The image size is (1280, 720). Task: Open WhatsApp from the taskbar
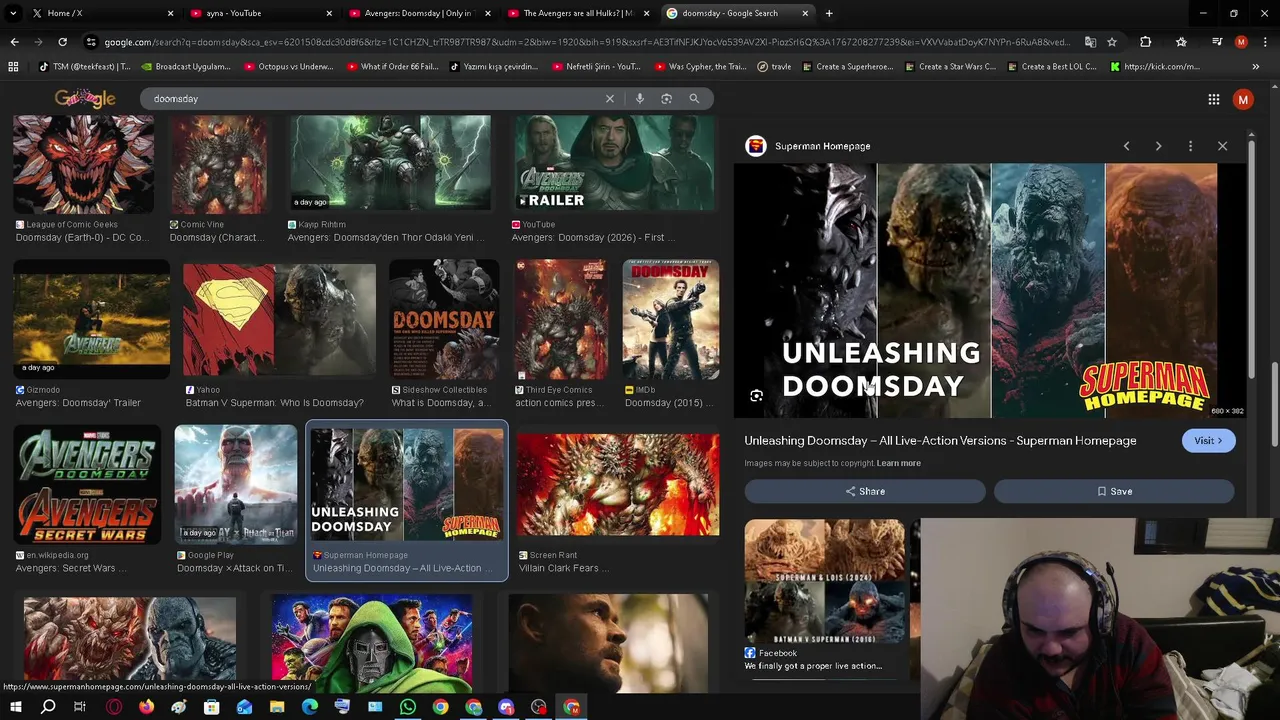coord(407,707)
